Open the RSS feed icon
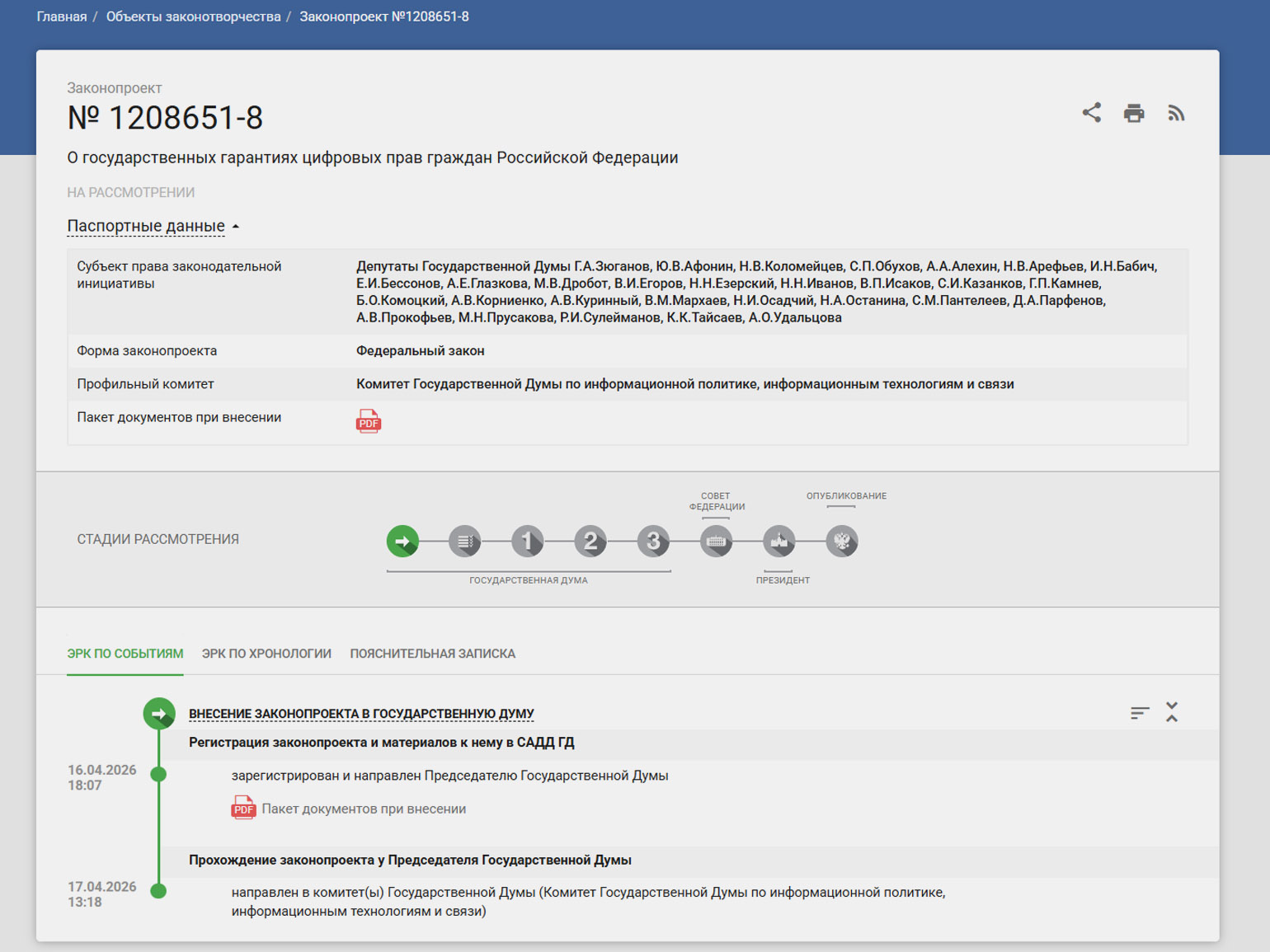 (x=1176, y=113)
